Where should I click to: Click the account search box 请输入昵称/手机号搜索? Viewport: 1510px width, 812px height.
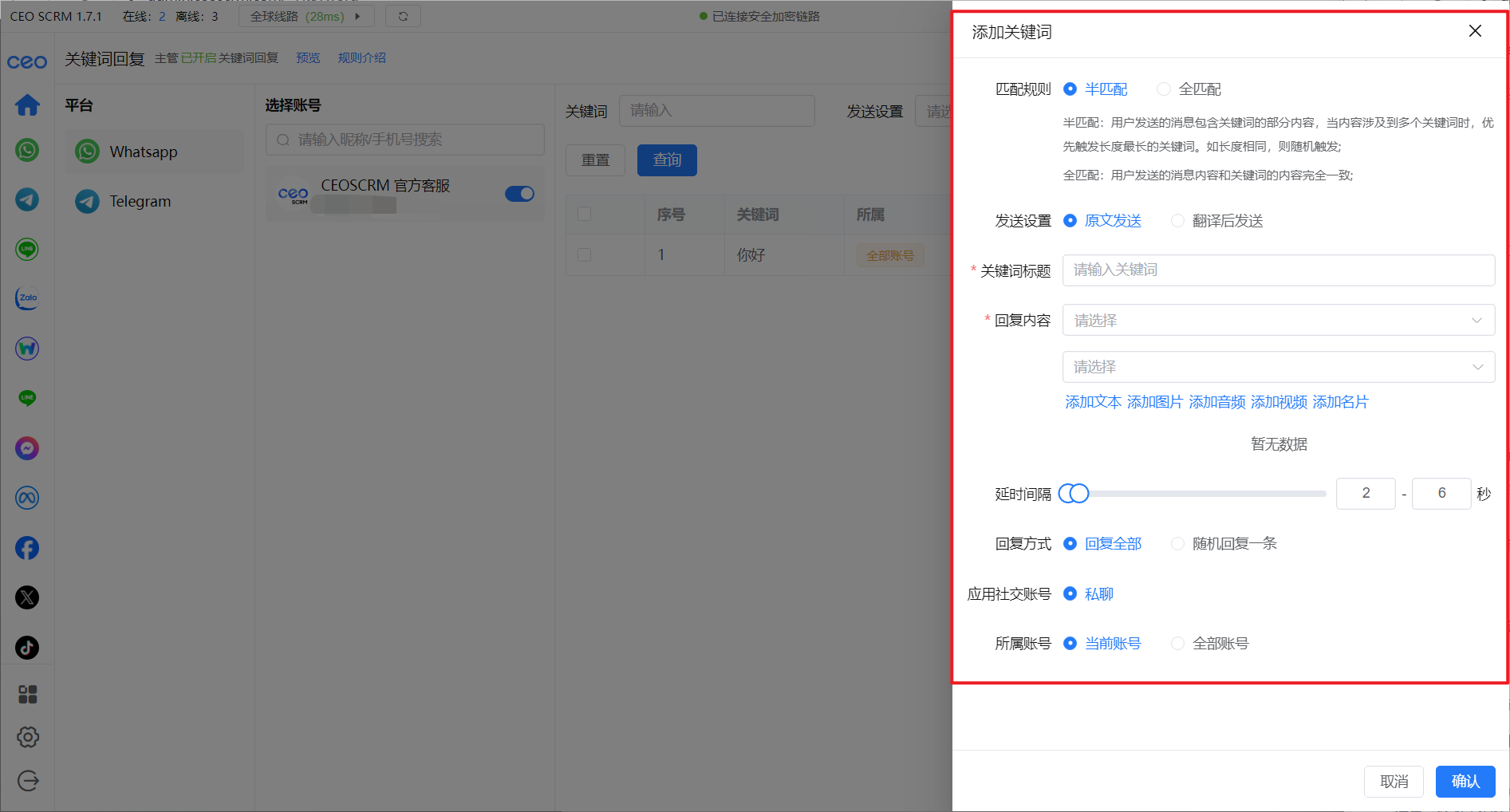pos(405,140)
